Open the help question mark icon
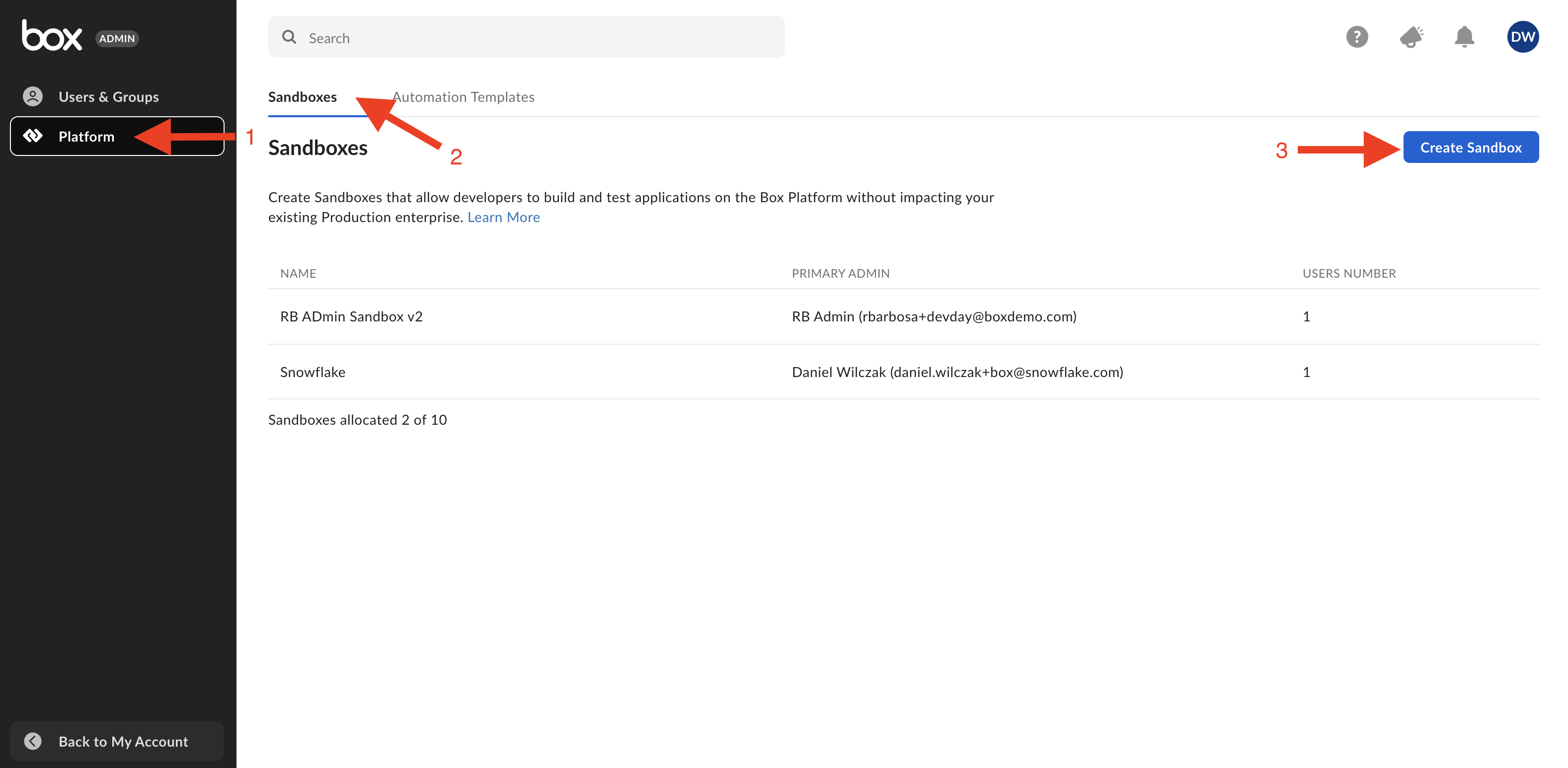1568x768 pixels. (x=1357, y=37)
